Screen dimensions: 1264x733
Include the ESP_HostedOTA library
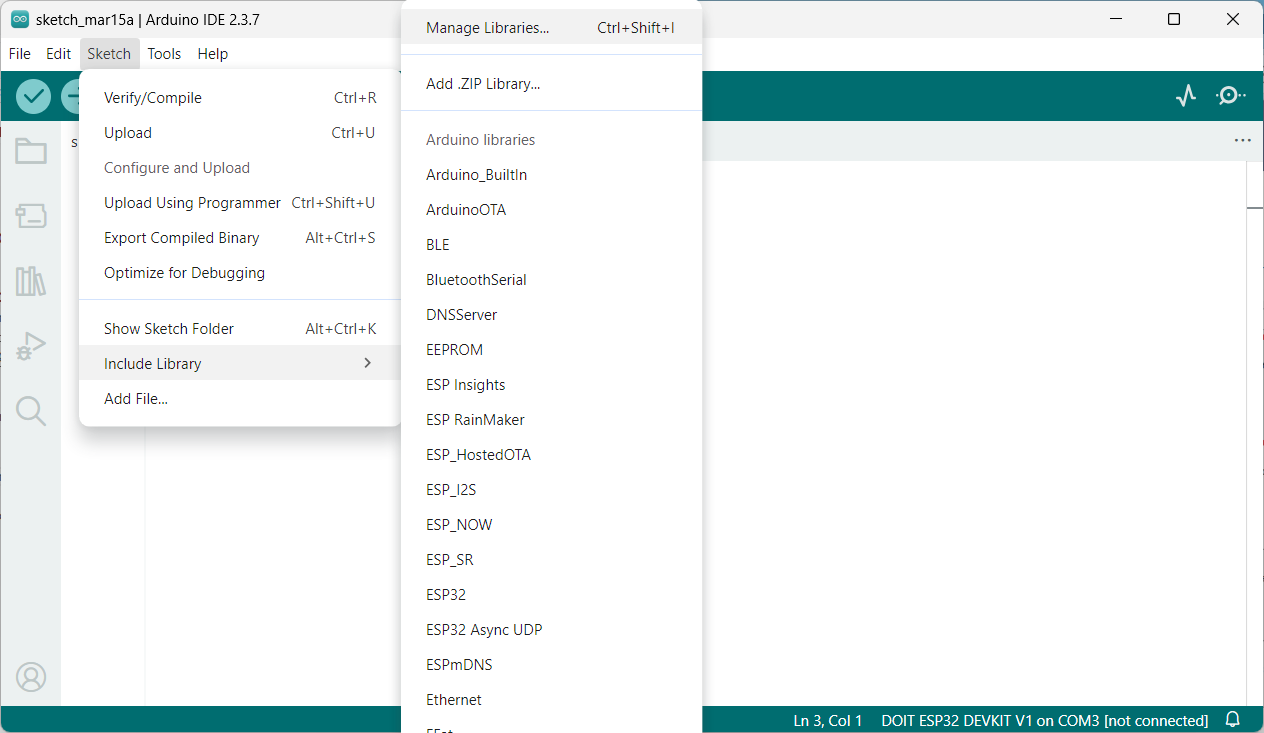551,455
